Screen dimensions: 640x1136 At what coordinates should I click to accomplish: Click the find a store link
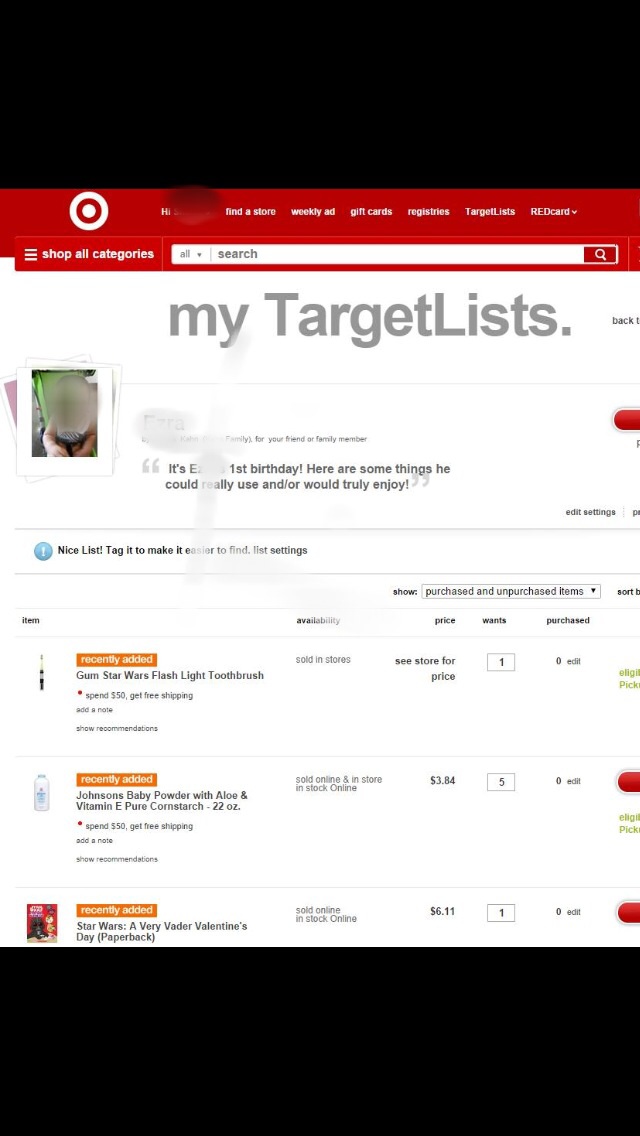click(x=251, y=212)
